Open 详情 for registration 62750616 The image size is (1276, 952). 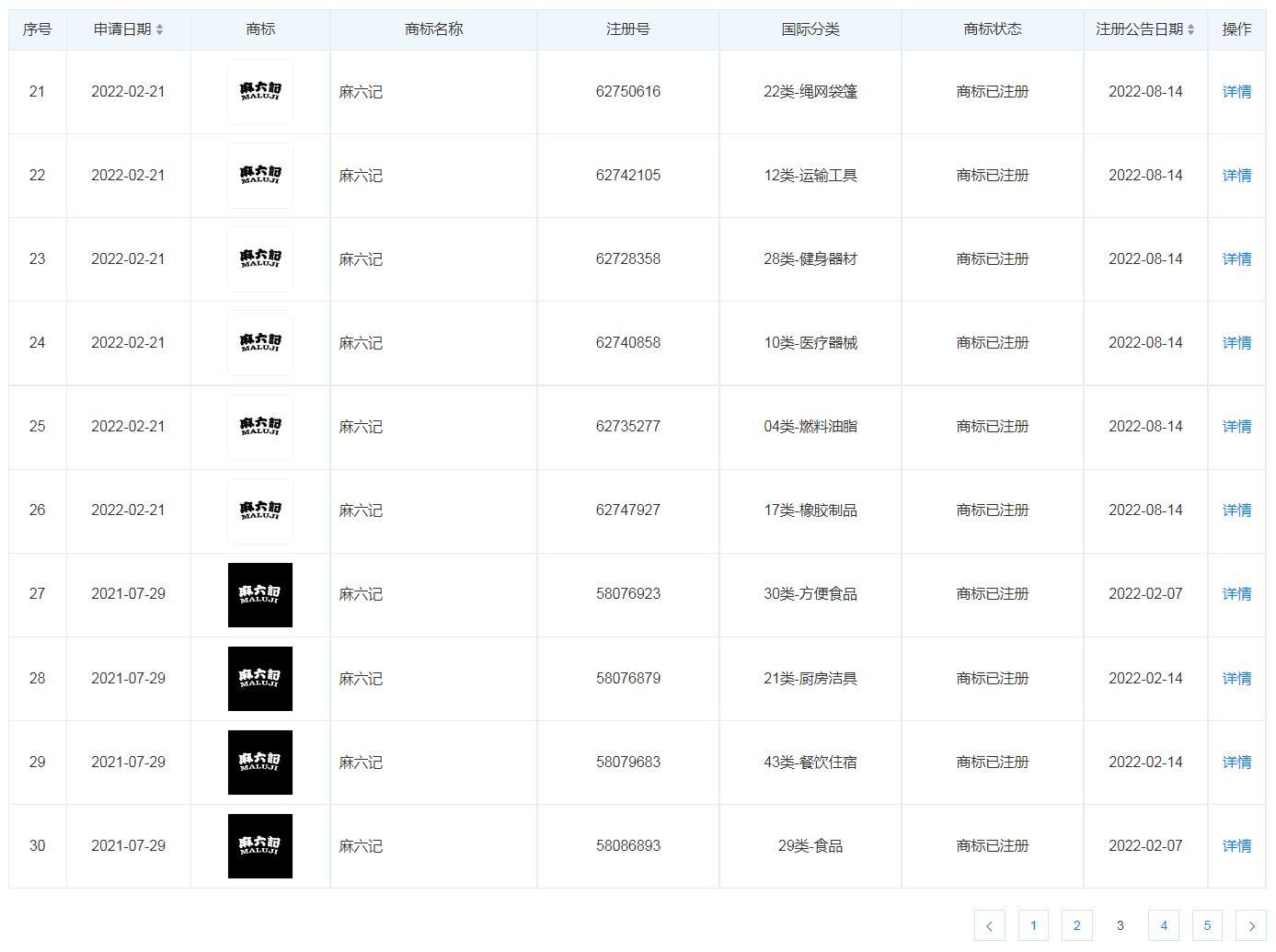1236,92
